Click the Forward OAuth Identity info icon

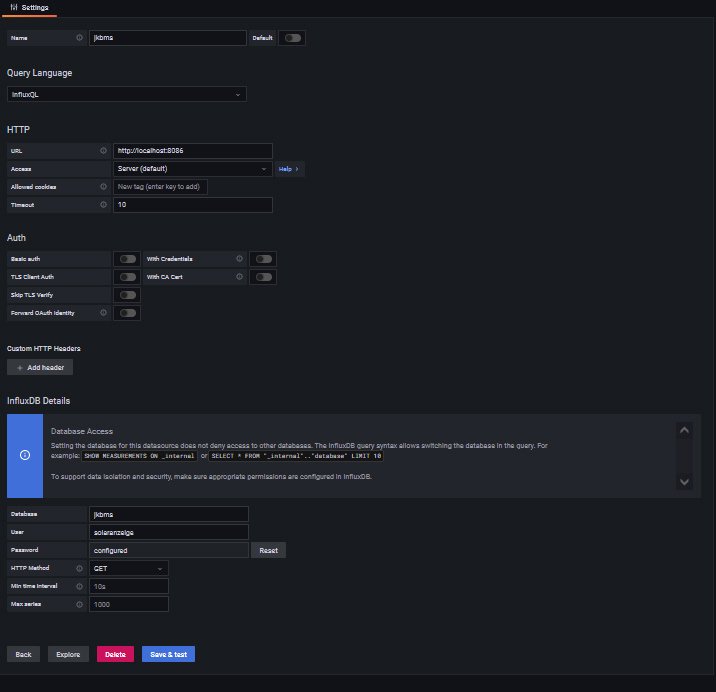[x=103, y=313]
